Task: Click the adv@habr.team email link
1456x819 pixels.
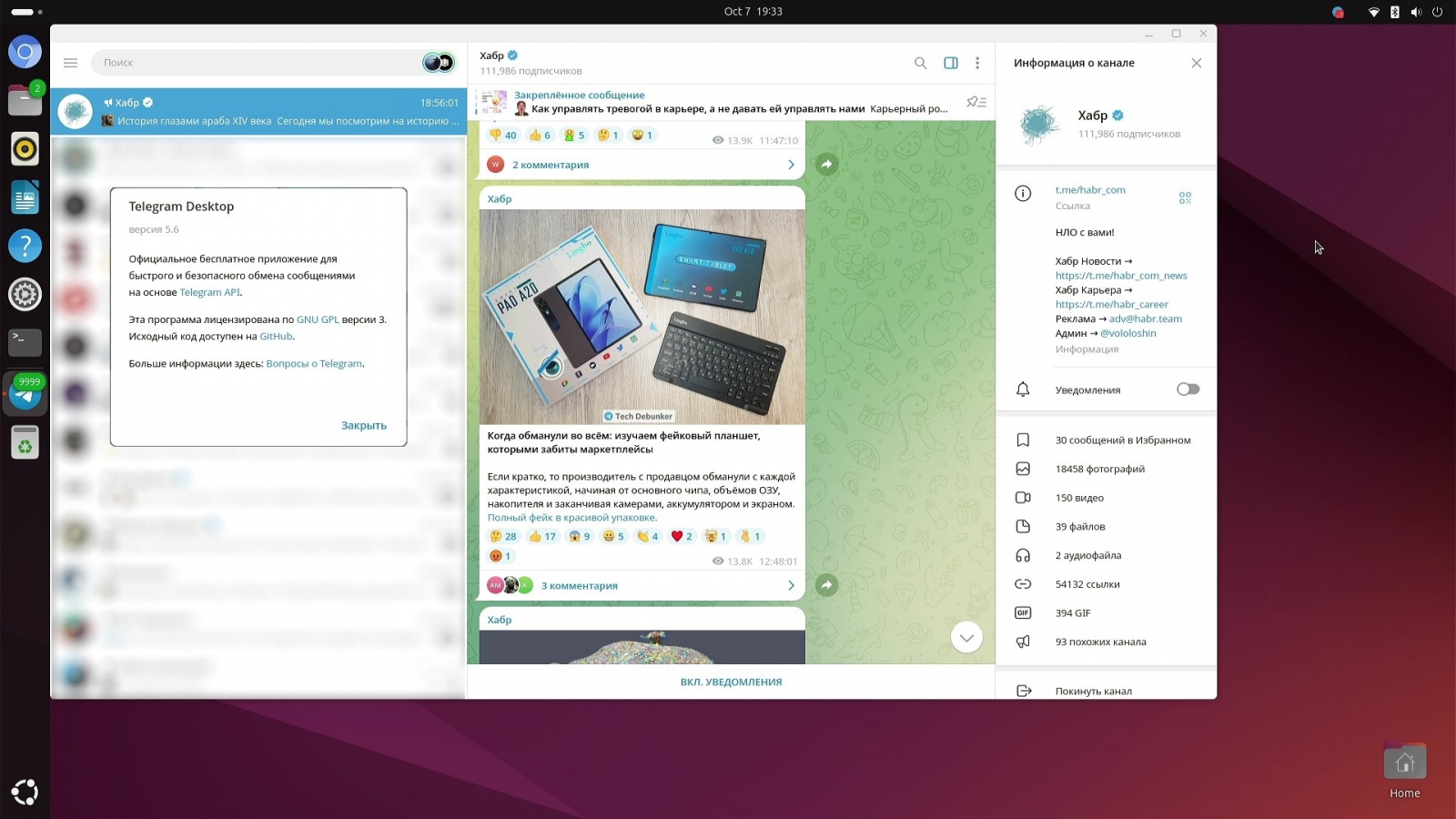Action: [x=1146, y=318]
